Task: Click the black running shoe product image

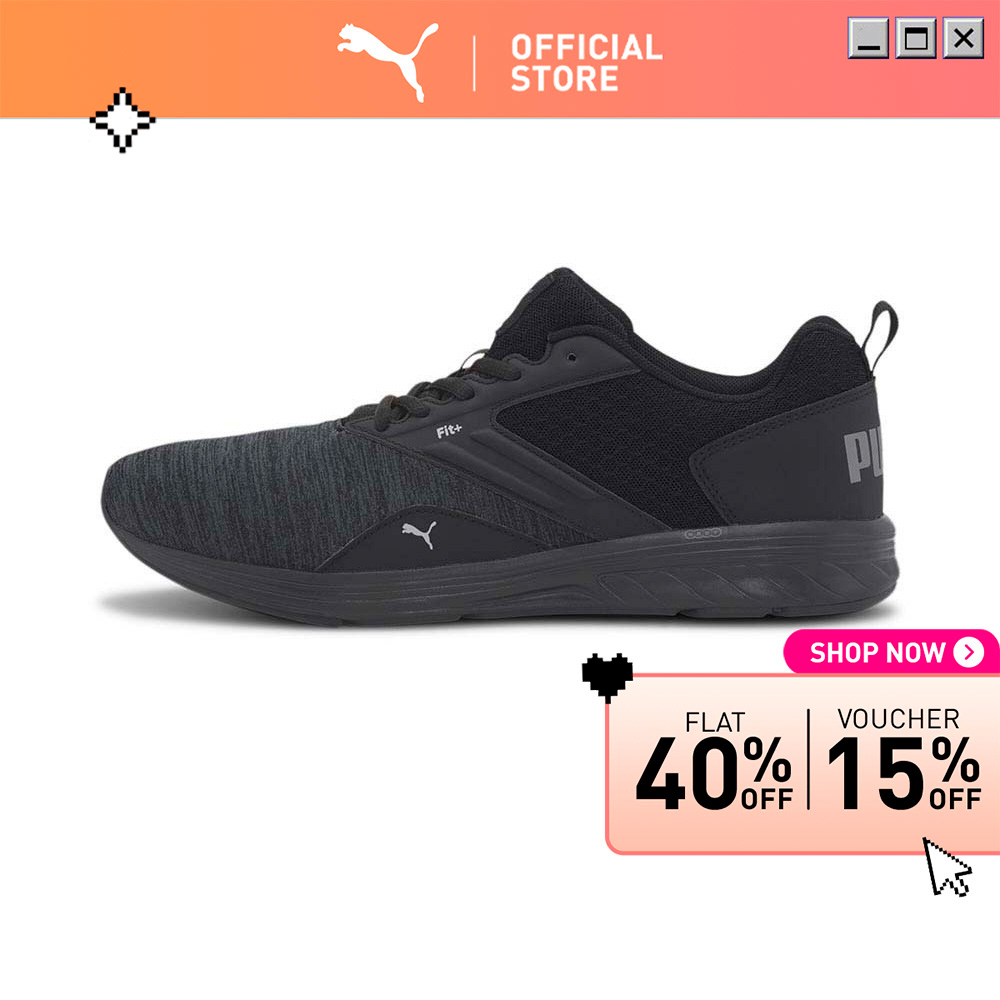Action: pyautogui.click(x=500, y=446)
